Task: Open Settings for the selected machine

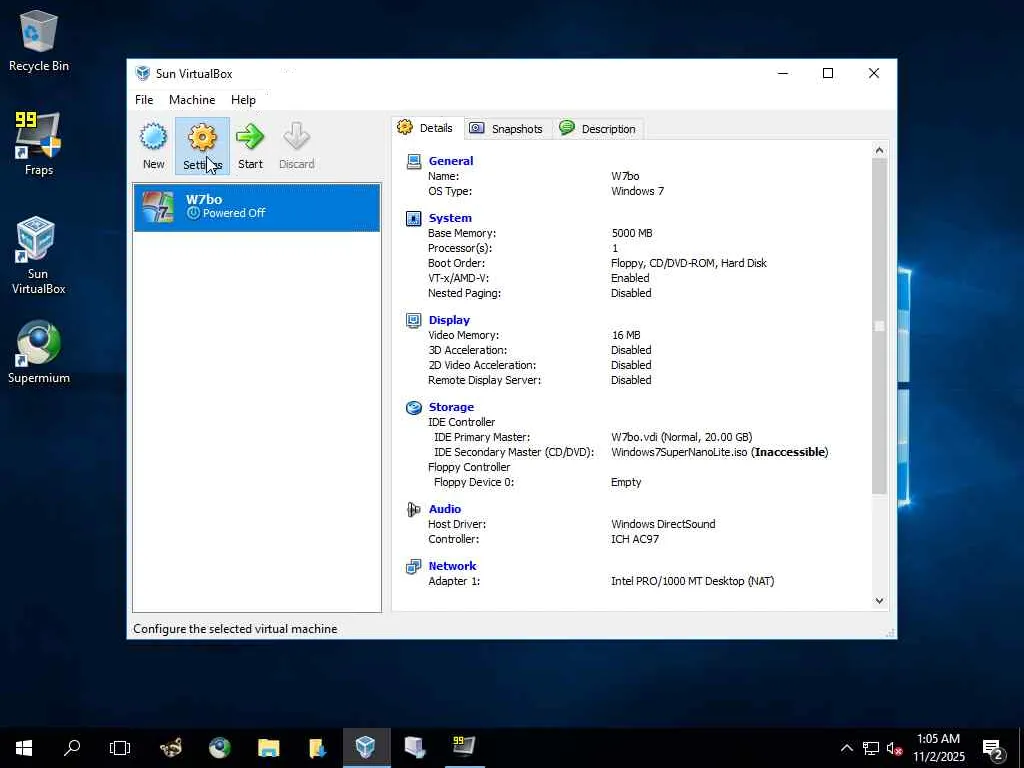Action: click(202, 146)
